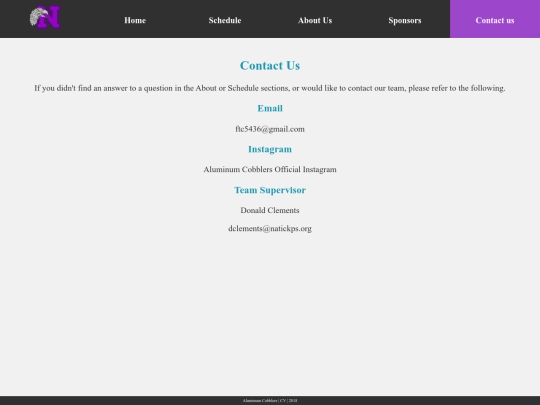The height and width of the screenshot is (405, 540).
Task: Visit the Sponsors page
Action: pyautogui.click(x=405, y=20)
